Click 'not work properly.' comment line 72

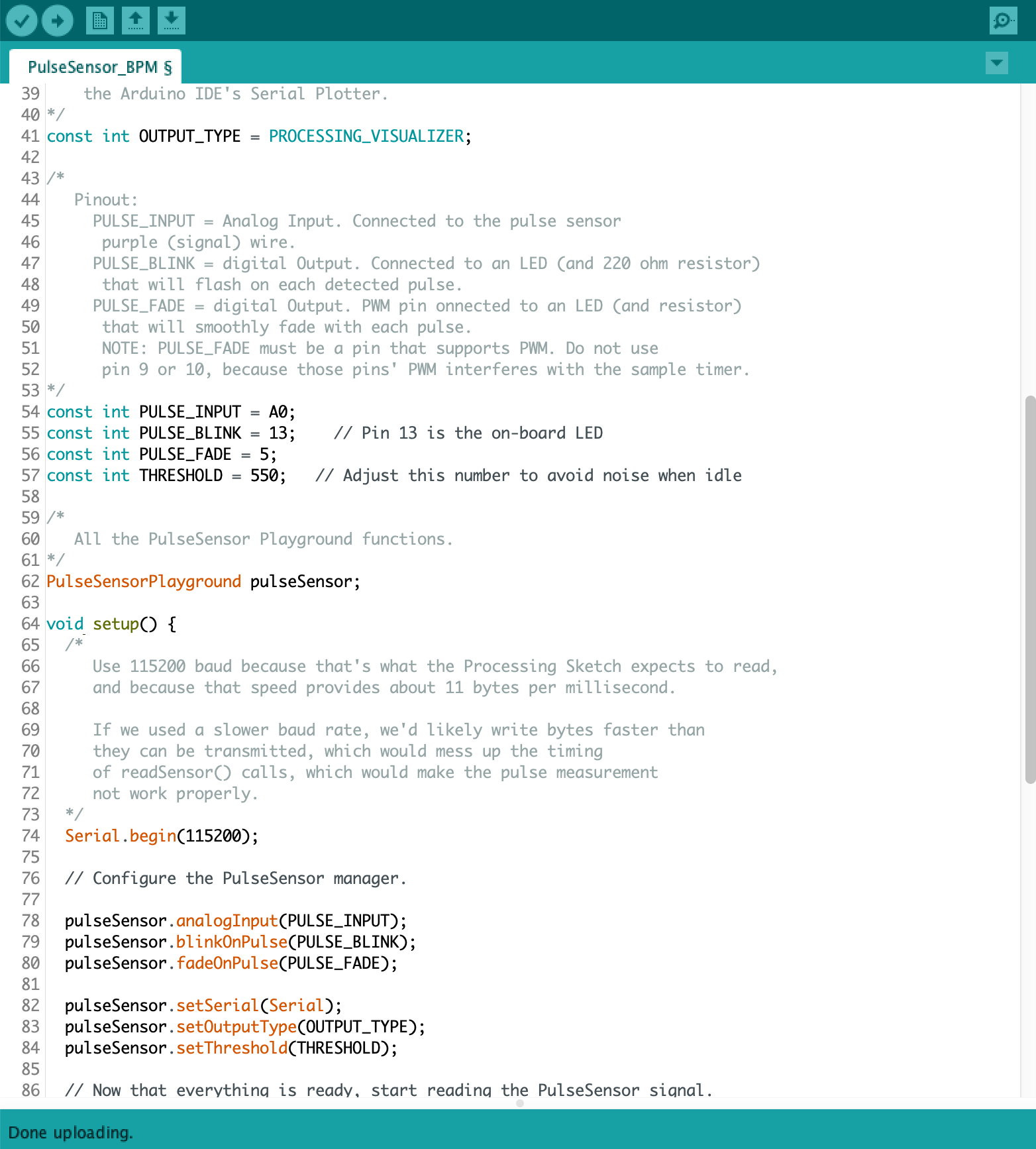176,793
